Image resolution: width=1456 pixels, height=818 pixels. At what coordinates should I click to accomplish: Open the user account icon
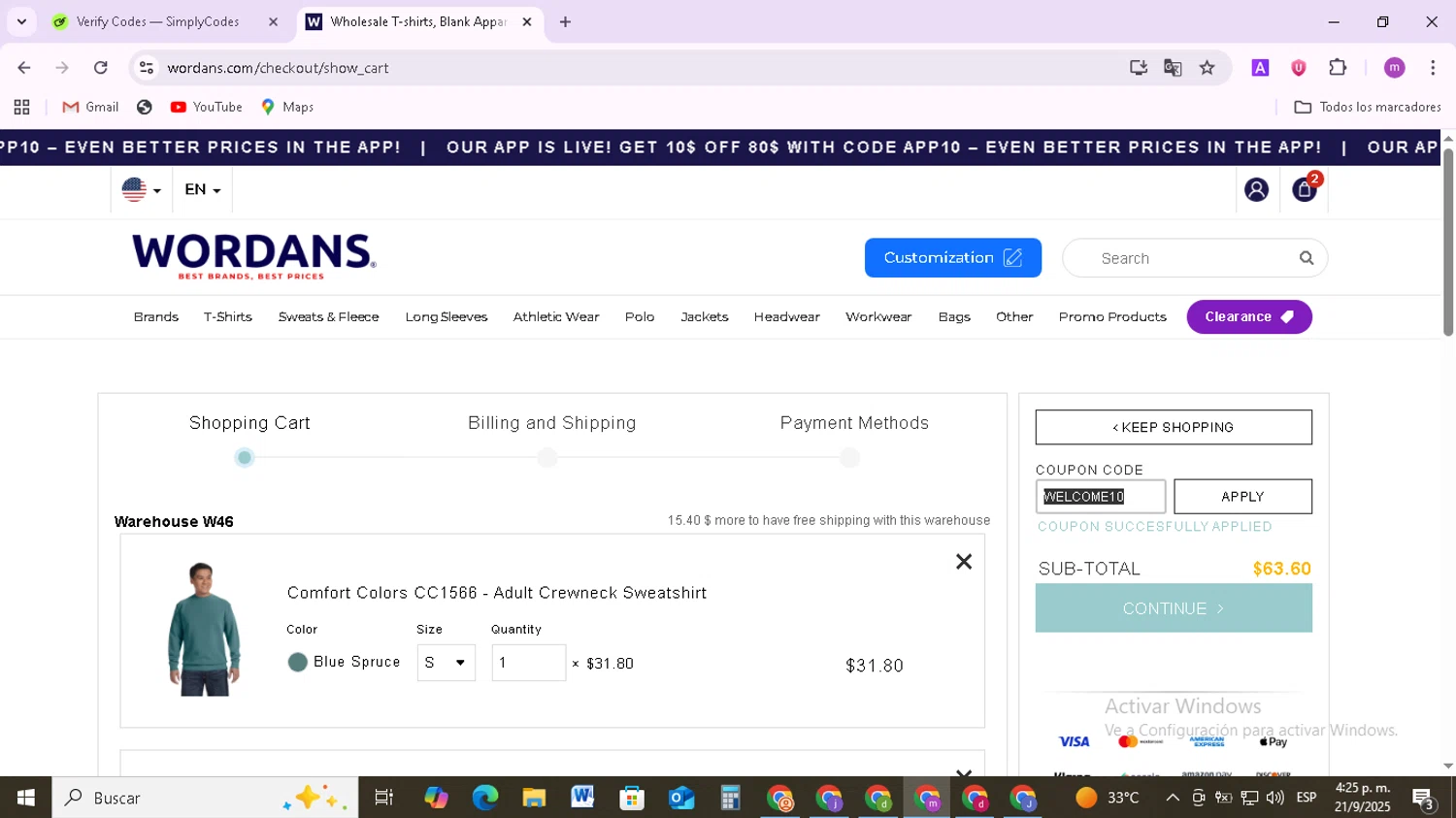[1256, 190]
